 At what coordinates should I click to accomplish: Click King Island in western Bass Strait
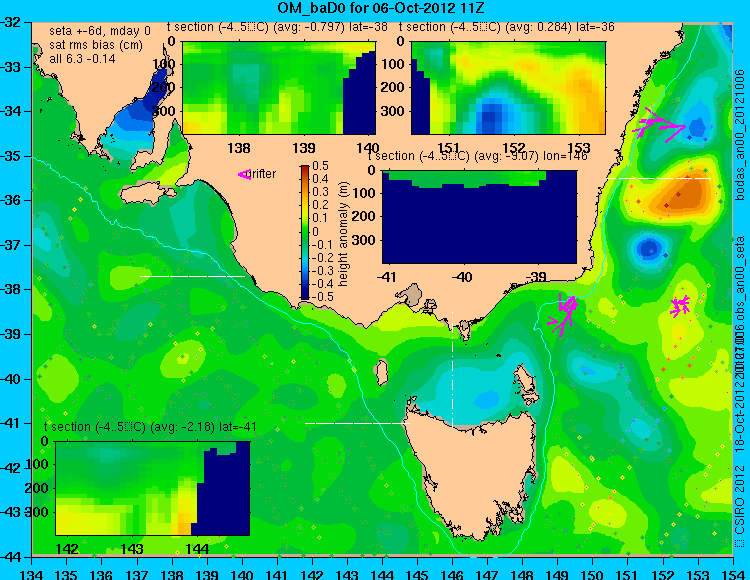tap(381, 373)
